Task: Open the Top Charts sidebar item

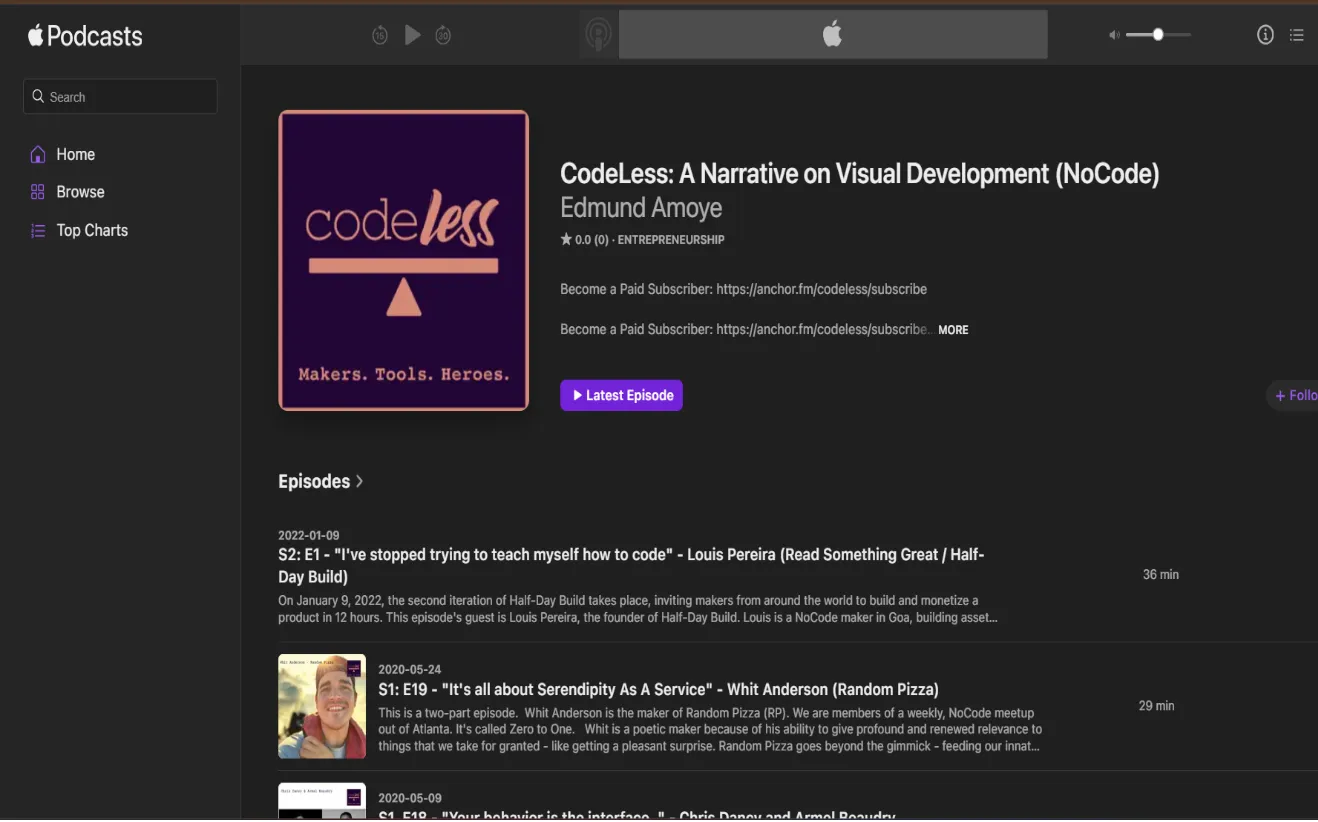Action: coord(92,230)
